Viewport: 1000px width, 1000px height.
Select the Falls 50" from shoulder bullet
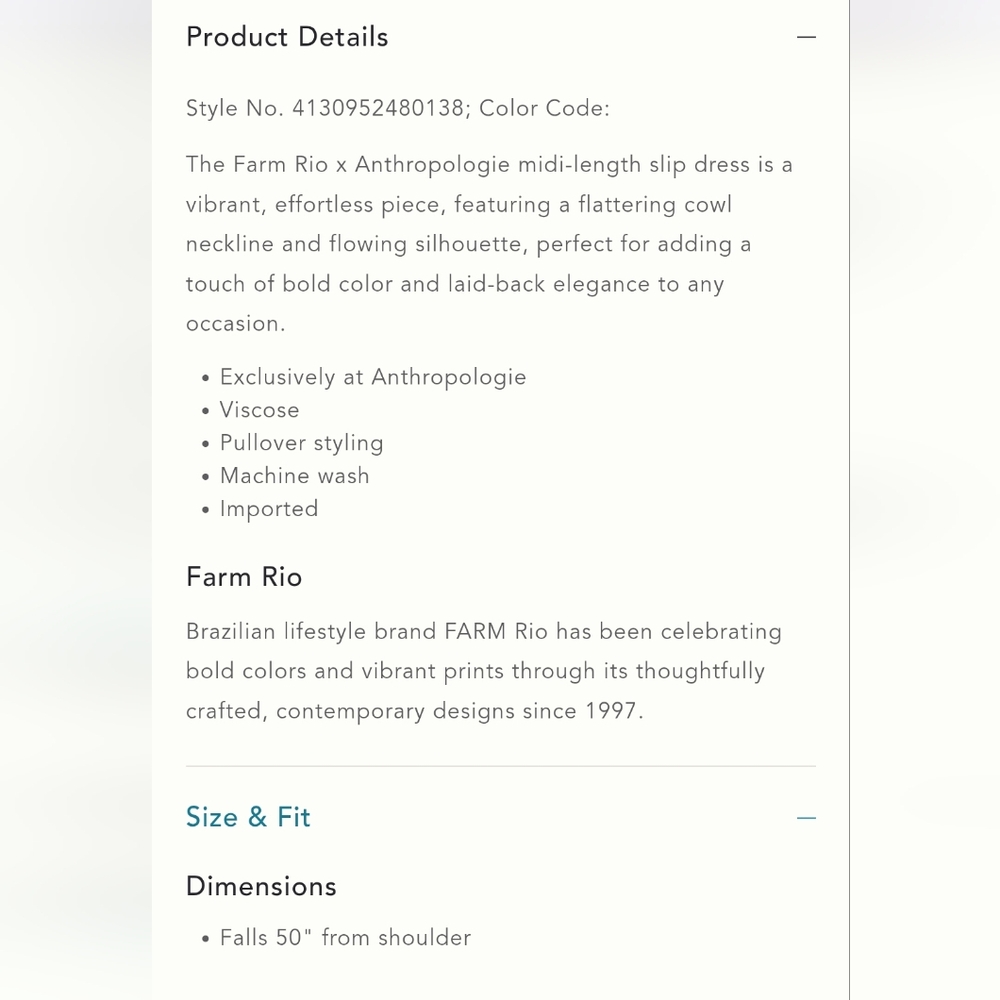click(345, 938)
